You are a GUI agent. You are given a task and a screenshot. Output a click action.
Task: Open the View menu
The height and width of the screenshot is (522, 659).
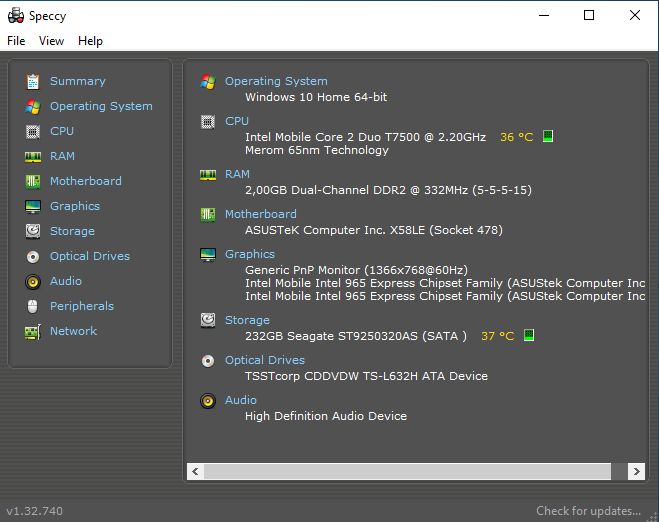click(x=51, y=41)
